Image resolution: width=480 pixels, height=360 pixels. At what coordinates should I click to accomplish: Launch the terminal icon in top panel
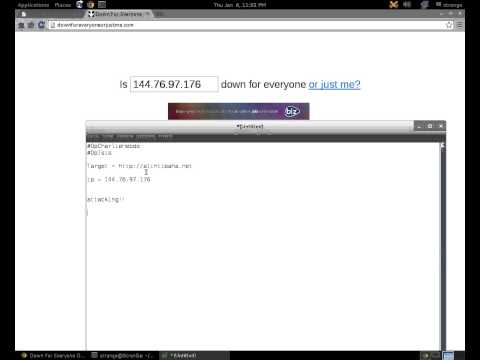102,5
